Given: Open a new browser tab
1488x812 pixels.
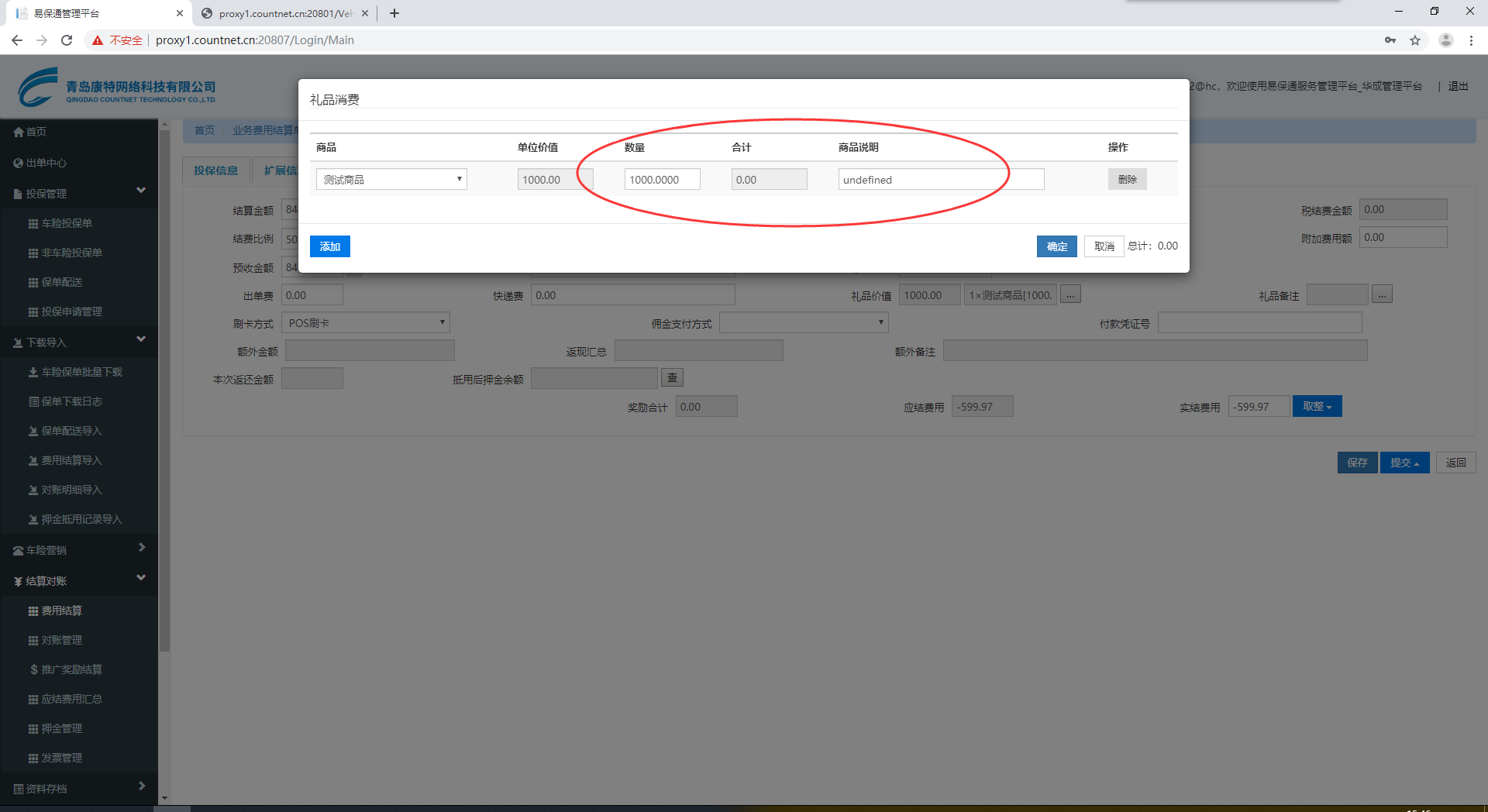Looking at the screenshot, I should pos(394,13).
